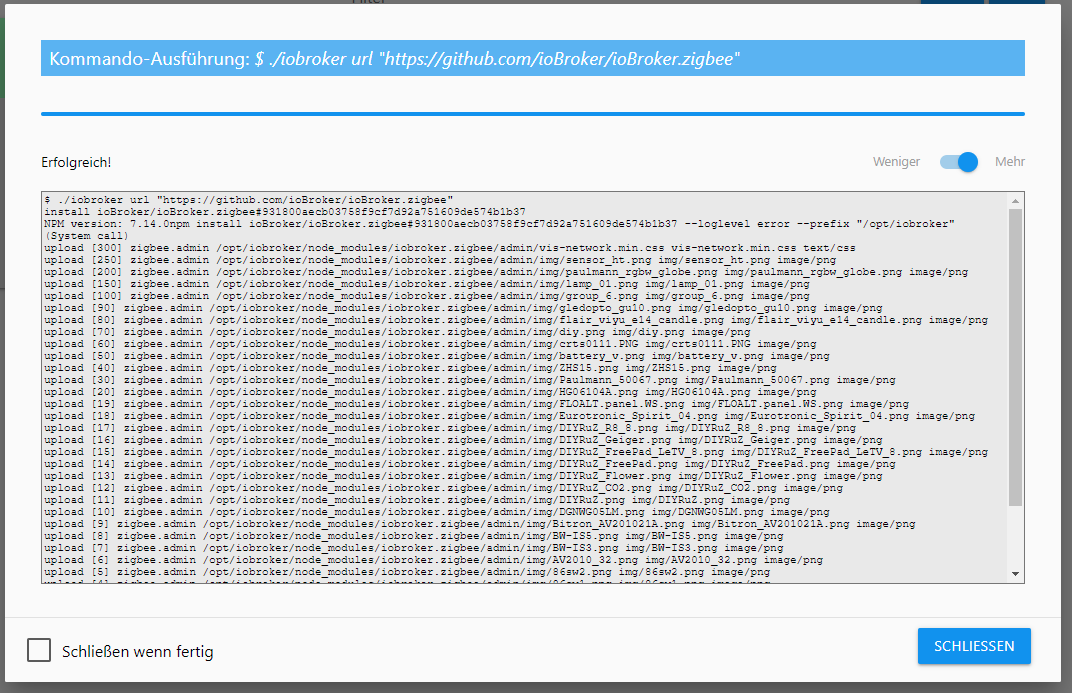
Task: Click the upload [250] sensor_ht.png line
Action: pos(440,260)
